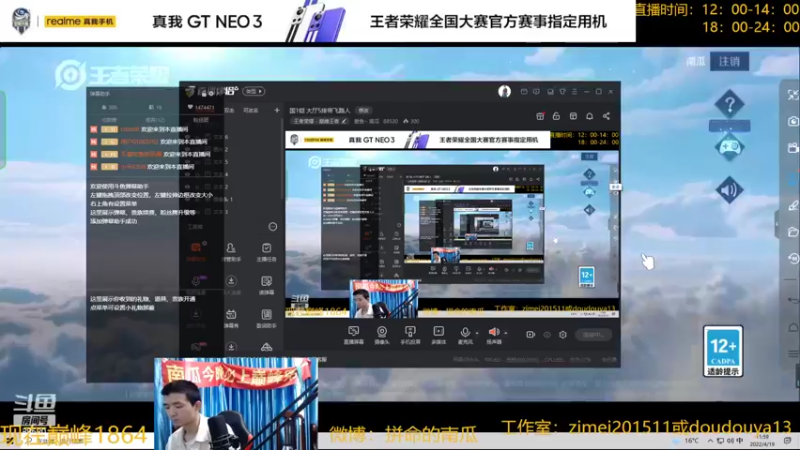The image size is (800, 450).
Task: Open the streamer tasks tool (主播任务)
Action: point(266,252)
